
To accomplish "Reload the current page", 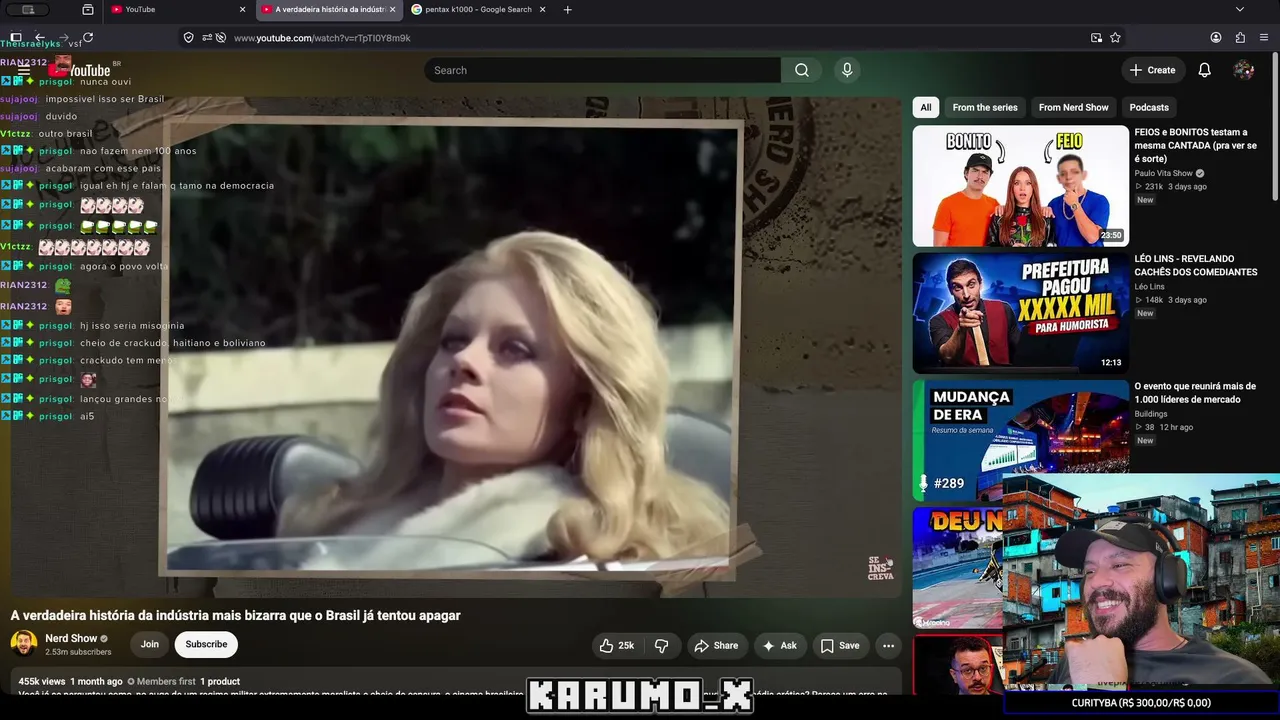I will (x=88, y=38).
